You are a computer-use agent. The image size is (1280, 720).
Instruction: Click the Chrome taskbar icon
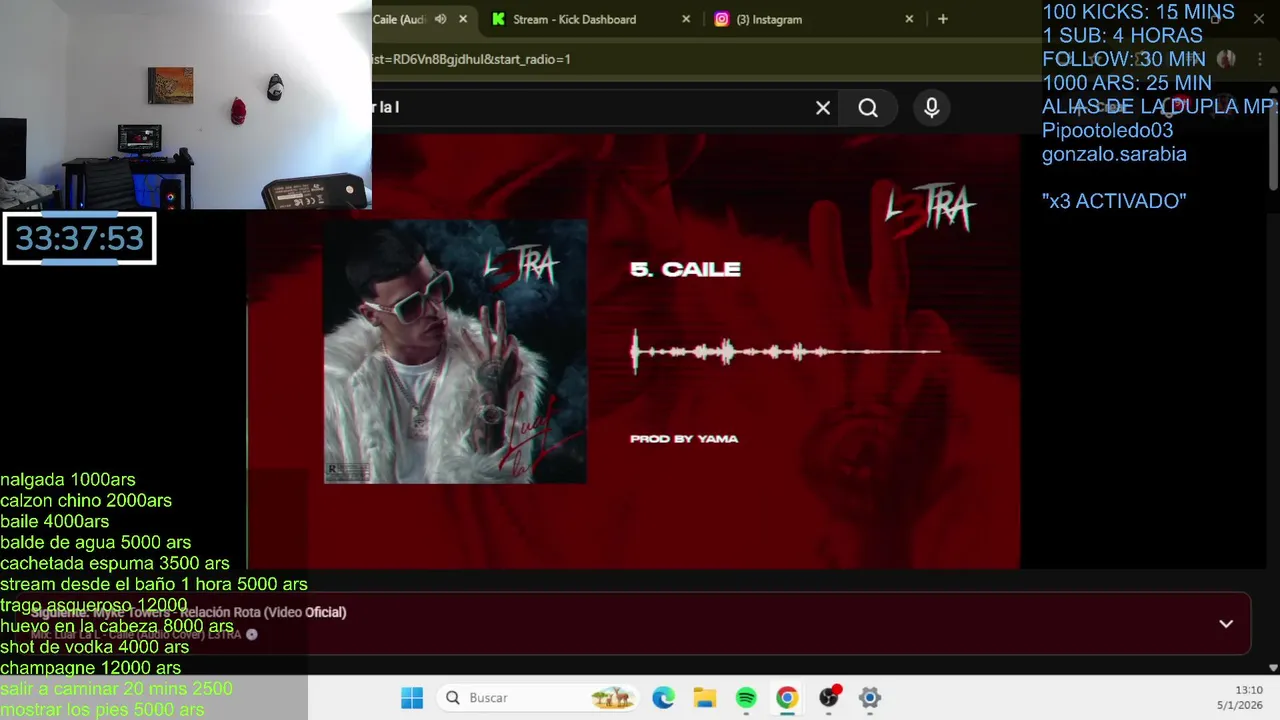click(x=787, y=698)
